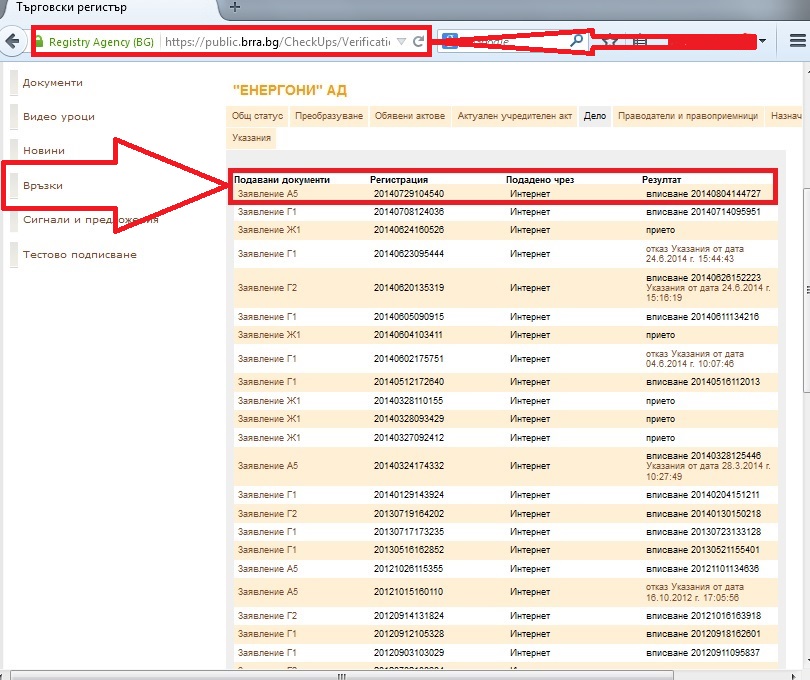Open 'Тестово подписване' sidebar item
Image resolution: width=810 pixels, height=680 pixels.
pos(80,255)
